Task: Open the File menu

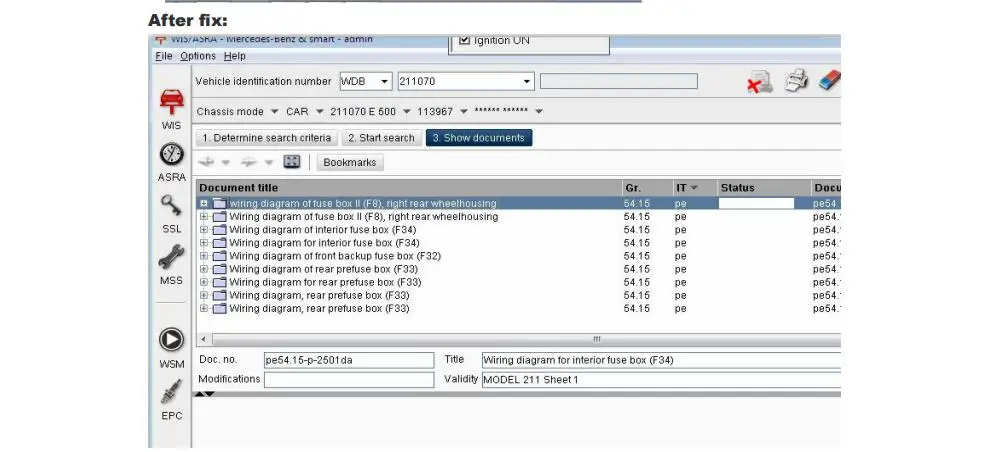Action: tap(163, 56)
